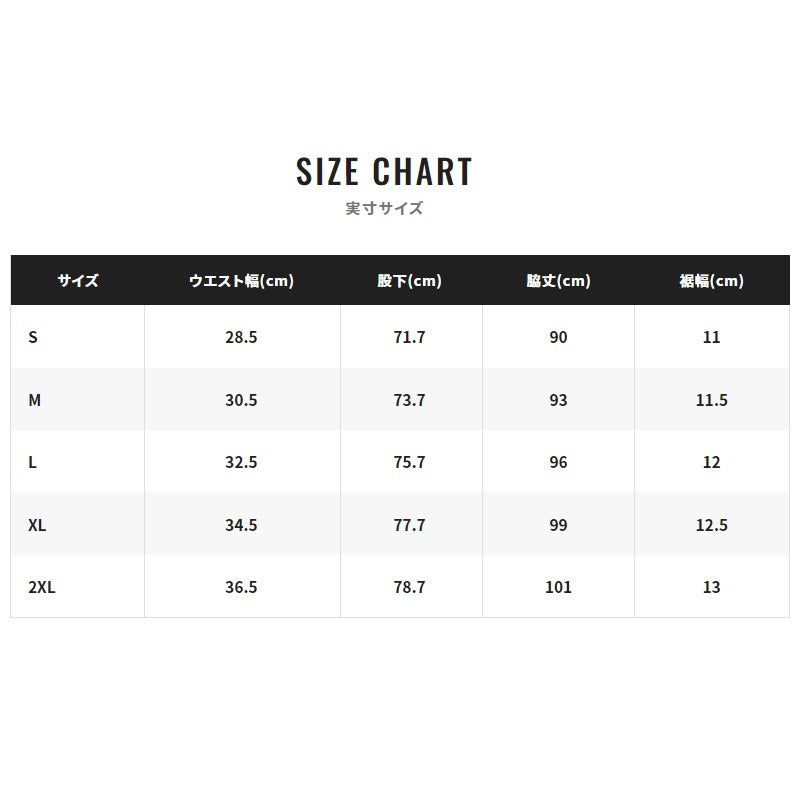Click the サイズ column header

78,281
